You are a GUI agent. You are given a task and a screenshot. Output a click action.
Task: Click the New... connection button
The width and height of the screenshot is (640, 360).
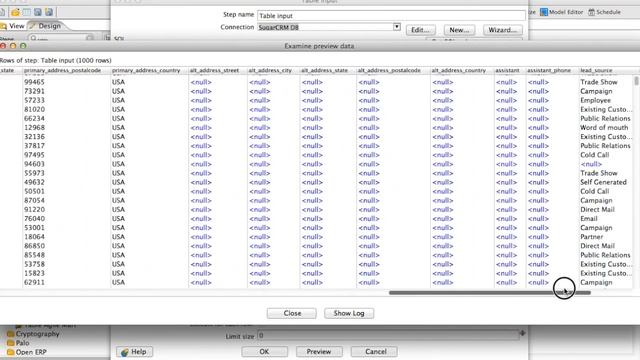click(459, 30)
